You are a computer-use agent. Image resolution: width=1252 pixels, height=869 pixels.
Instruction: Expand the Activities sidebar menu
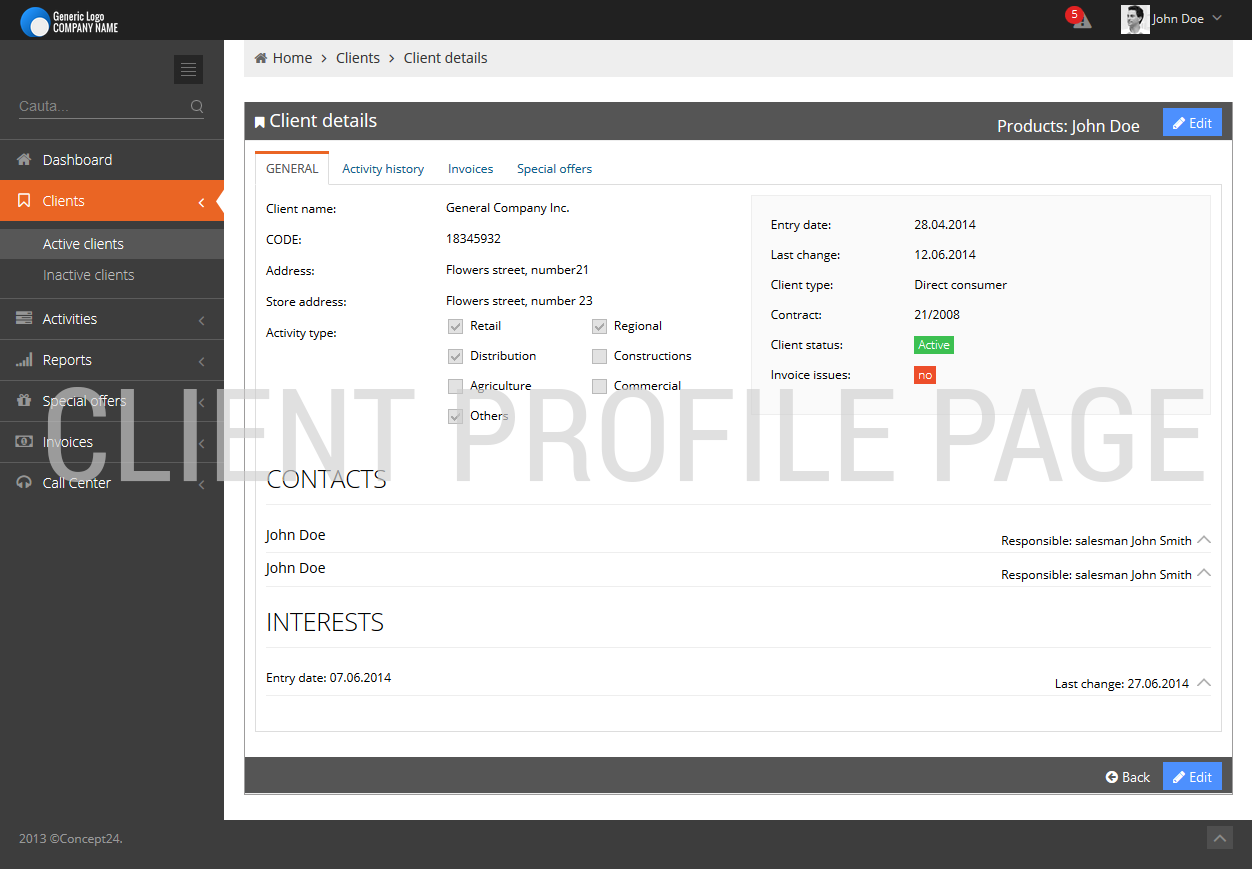[112, 319]
